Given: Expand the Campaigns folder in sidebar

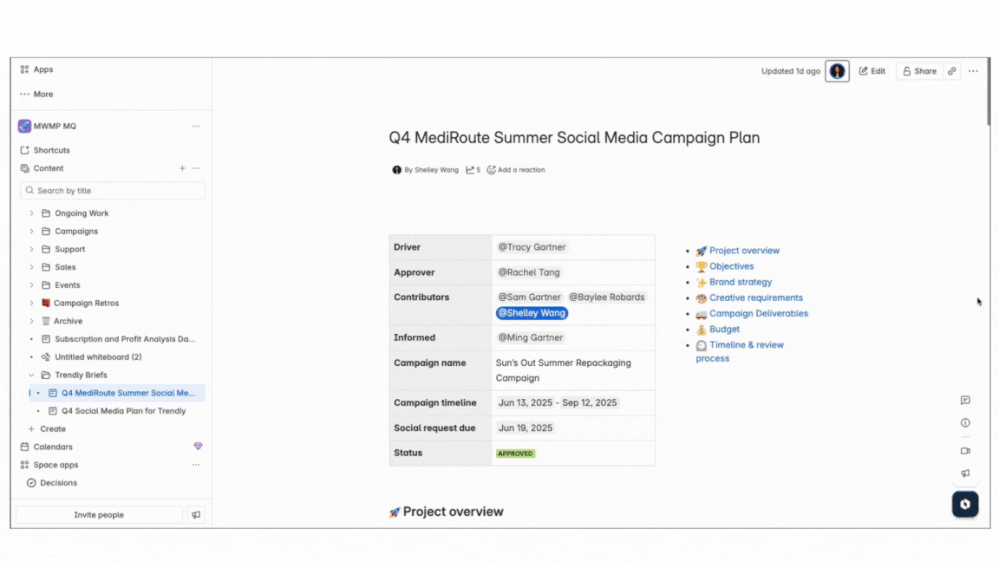Looking at the screenshot, I should (x=31, y=231).
